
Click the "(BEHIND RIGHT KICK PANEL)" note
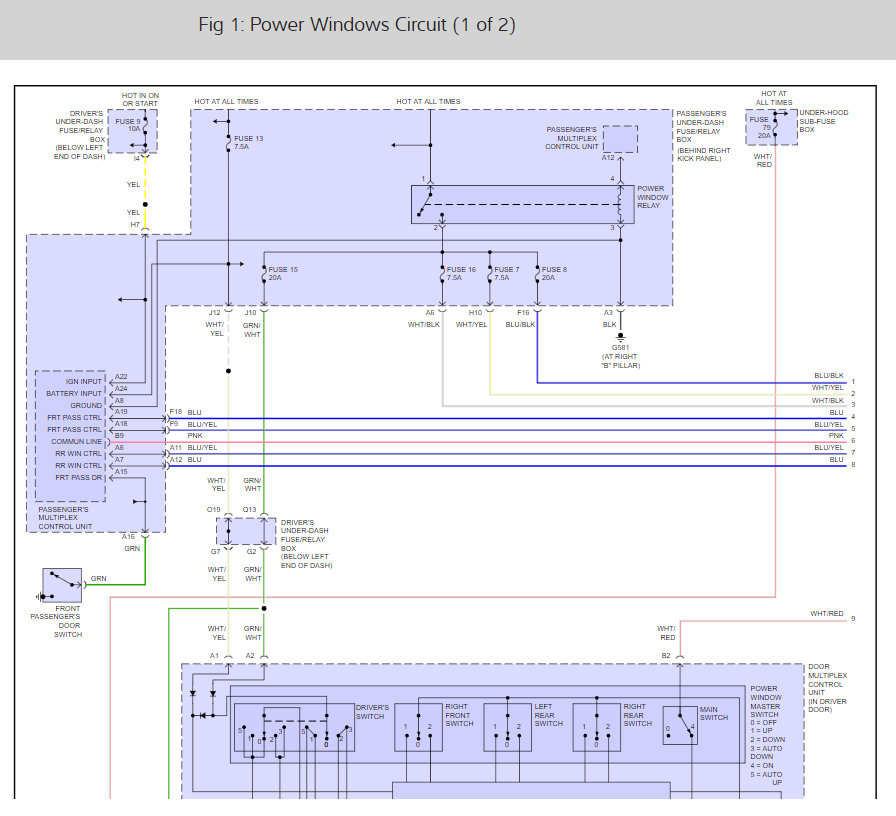703,154
